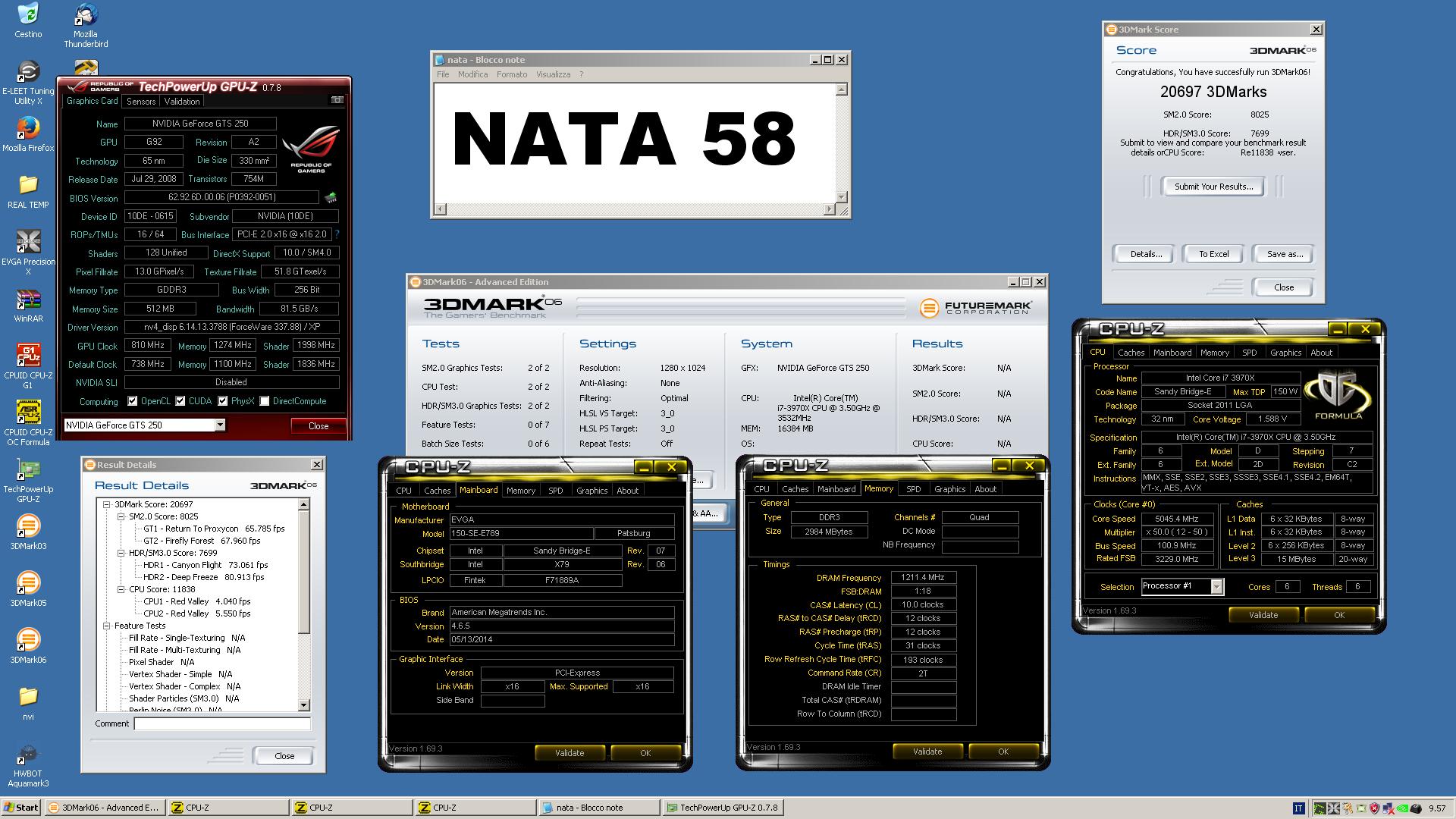1456x819 pixels.
Task: Enable the DirectCompute checkbox in GPU-Z
Action: pyautogui.click(x=265, y=401)
